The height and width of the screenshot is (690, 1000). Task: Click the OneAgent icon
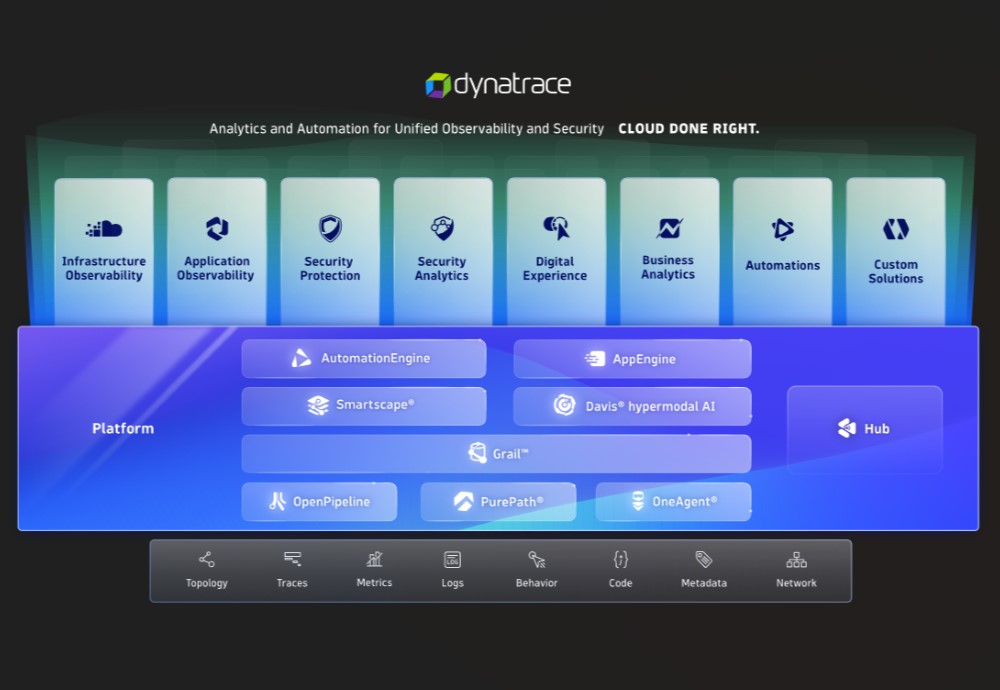coord(638,501)
